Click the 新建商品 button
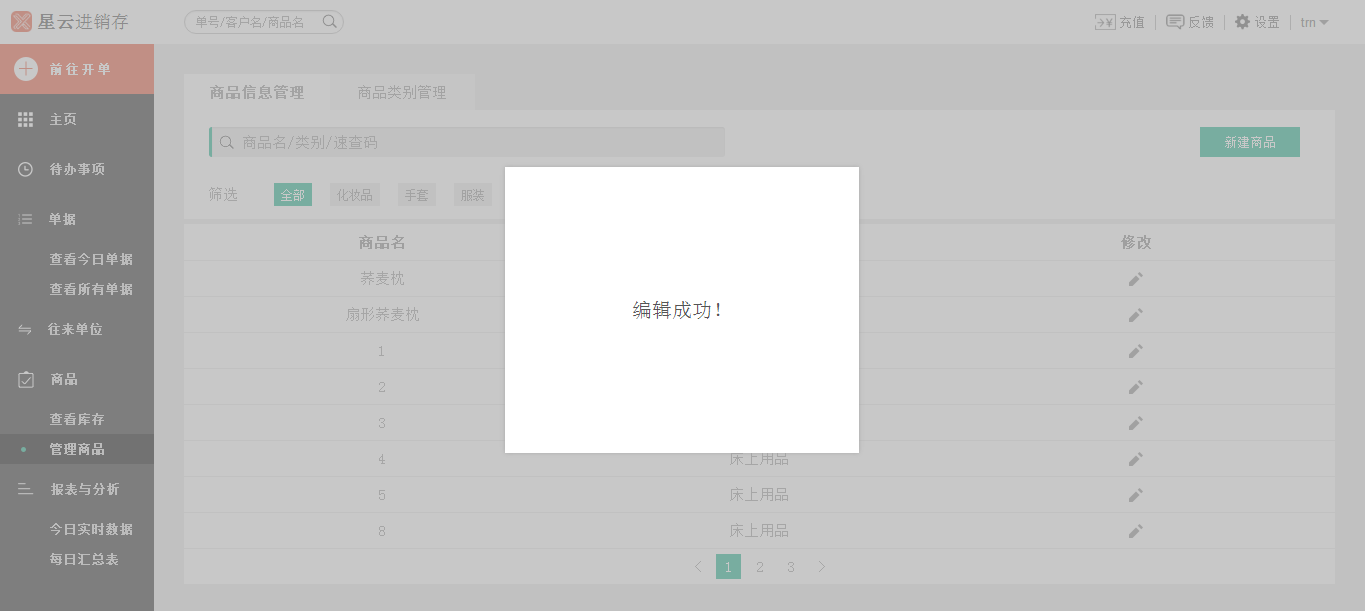This screenshot has width=1365, height=611. point(1249,142)
